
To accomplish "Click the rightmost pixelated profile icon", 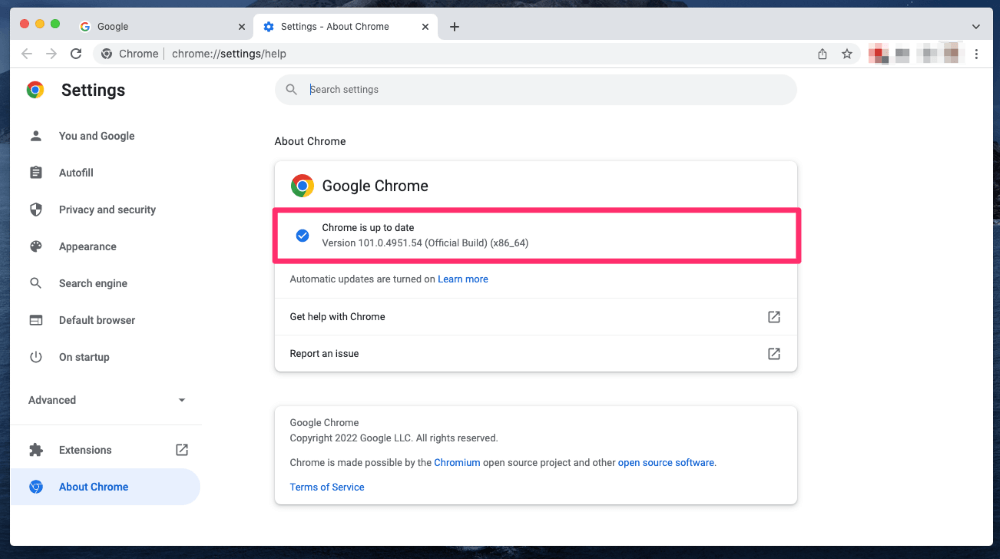I will tap(951, 54).
